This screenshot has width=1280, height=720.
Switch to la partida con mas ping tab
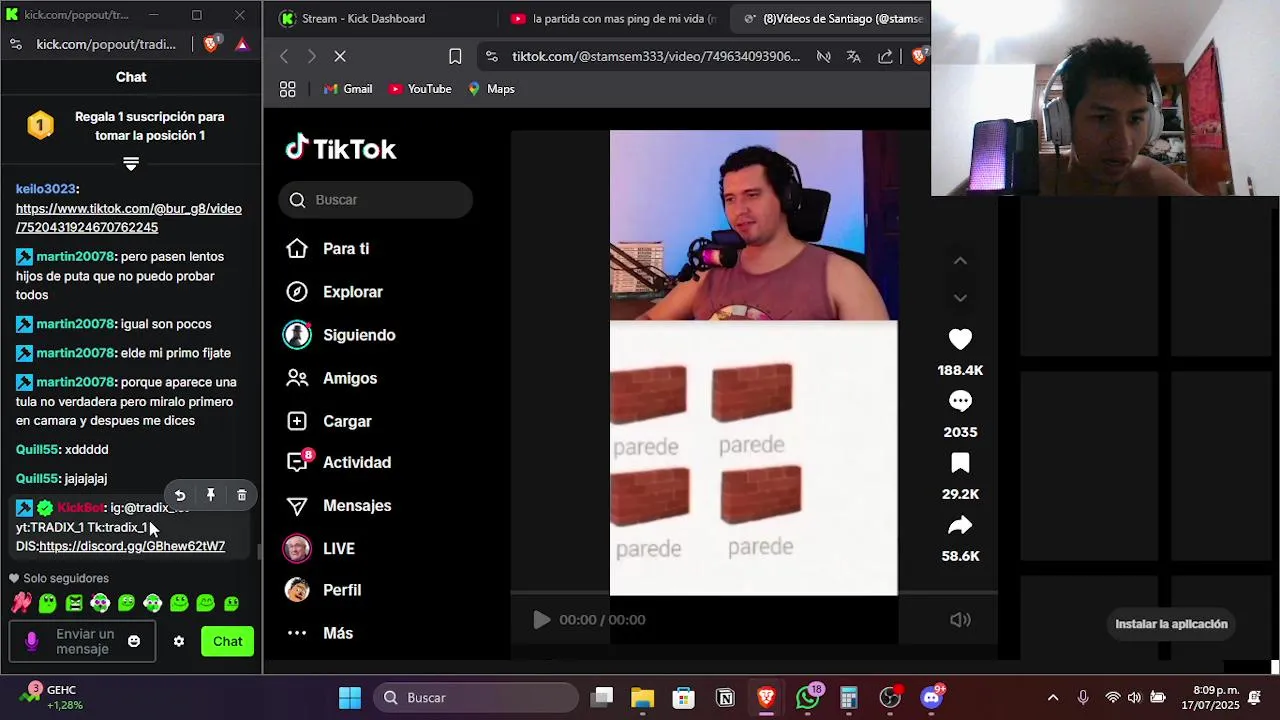(614, 18)
